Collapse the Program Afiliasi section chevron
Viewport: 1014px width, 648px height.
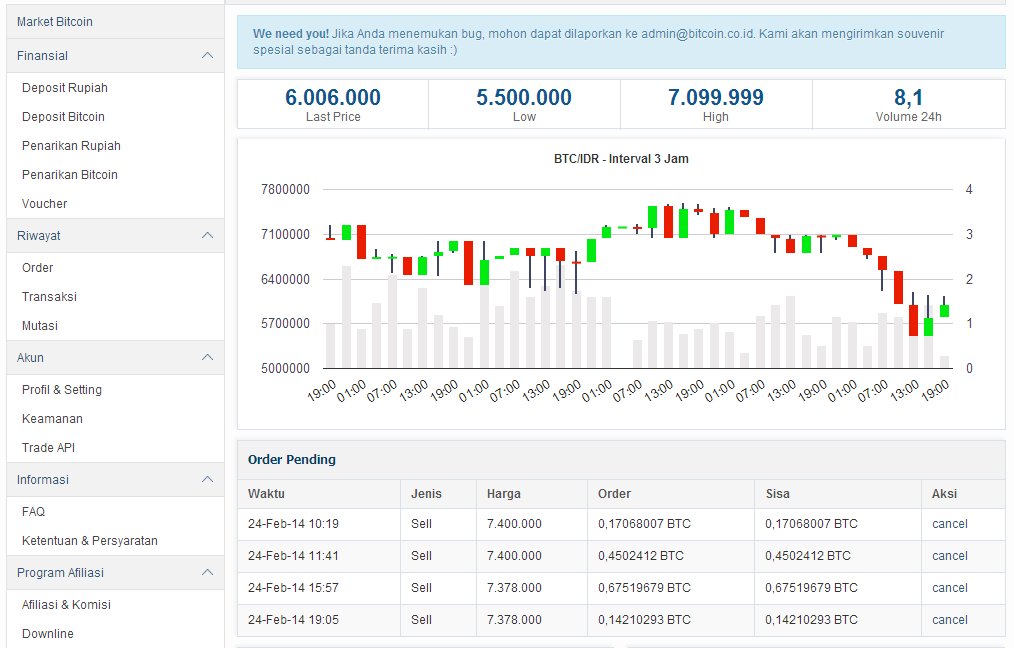click(x=207, y=573)
